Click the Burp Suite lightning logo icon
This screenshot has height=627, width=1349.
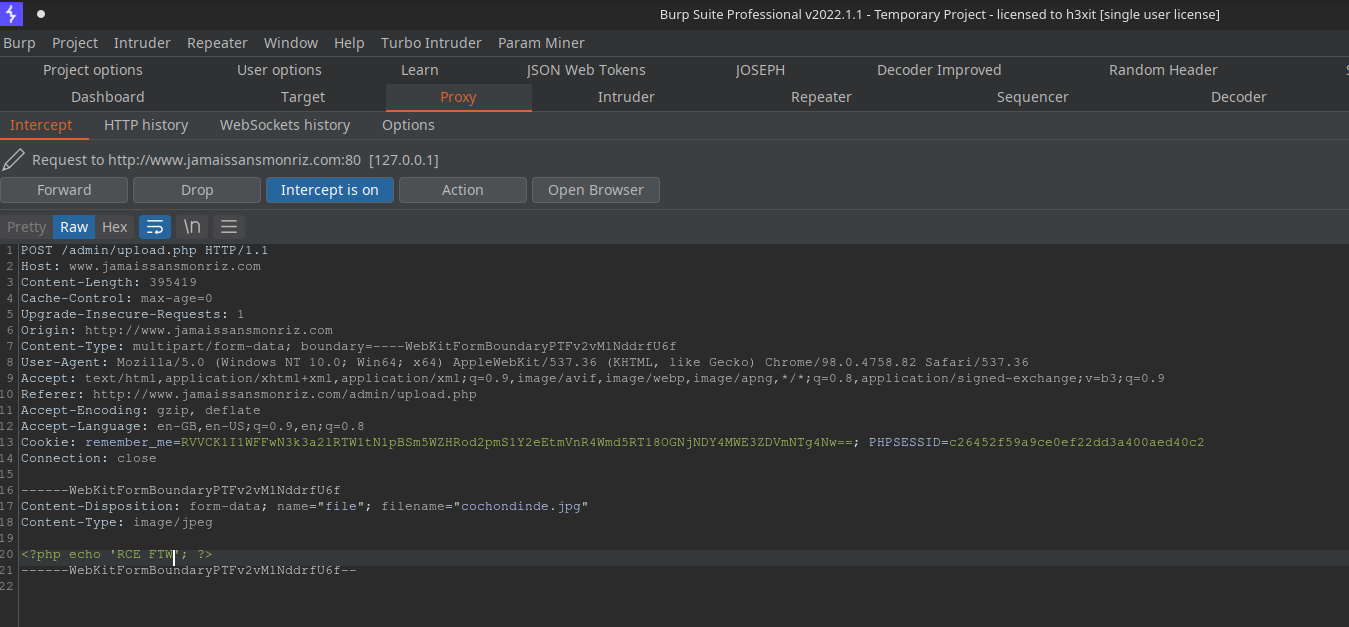pyautogui.click(x=12, y=14)
